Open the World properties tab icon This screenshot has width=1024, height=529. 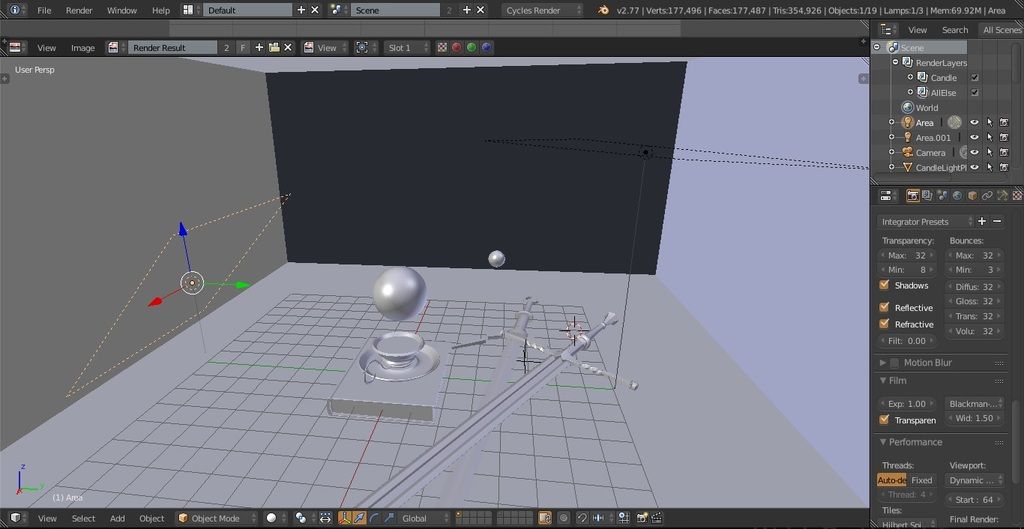pos(957,196)
